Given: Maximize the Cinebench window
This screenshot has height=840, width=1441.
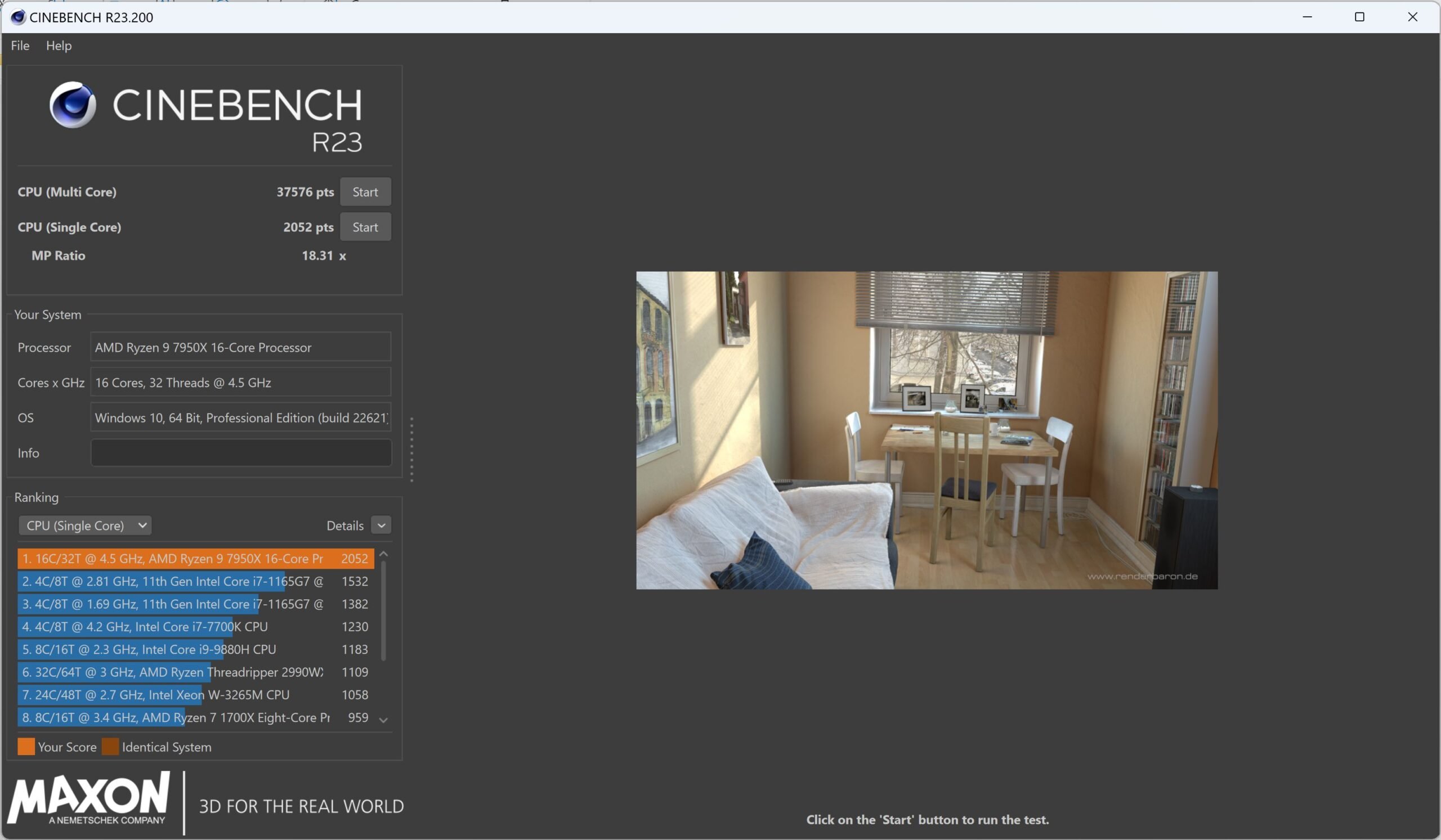Looking at the screenshot, I should click(1360, 17).
